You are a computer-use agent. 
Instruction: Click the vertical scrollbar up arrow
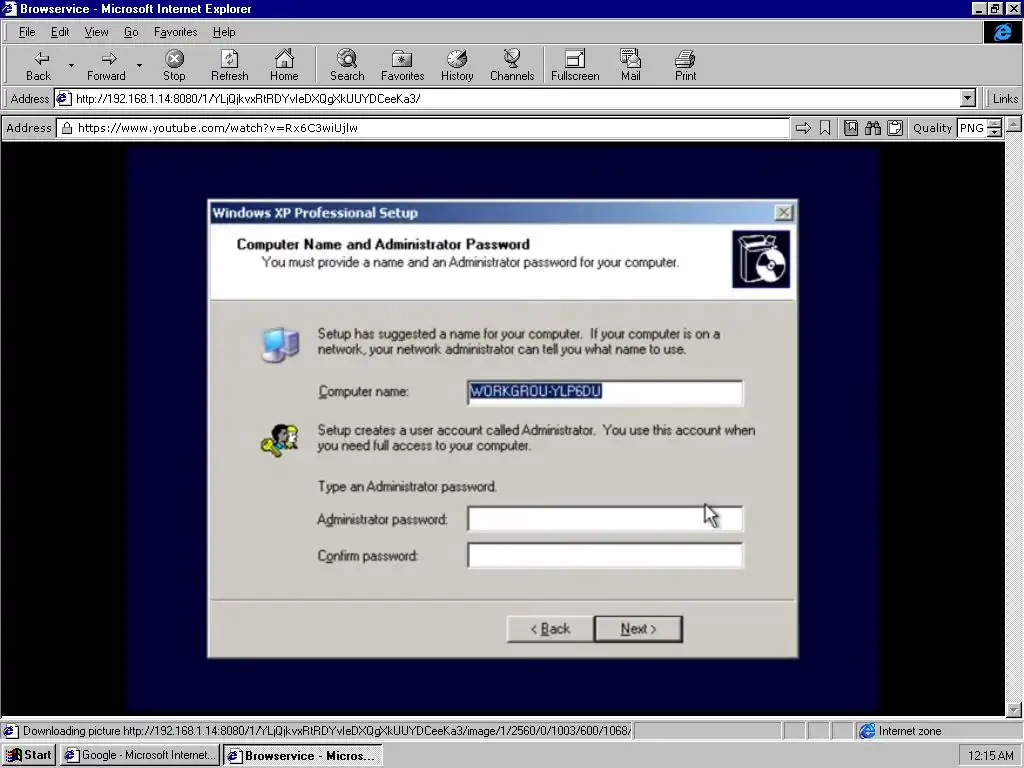1014,123
